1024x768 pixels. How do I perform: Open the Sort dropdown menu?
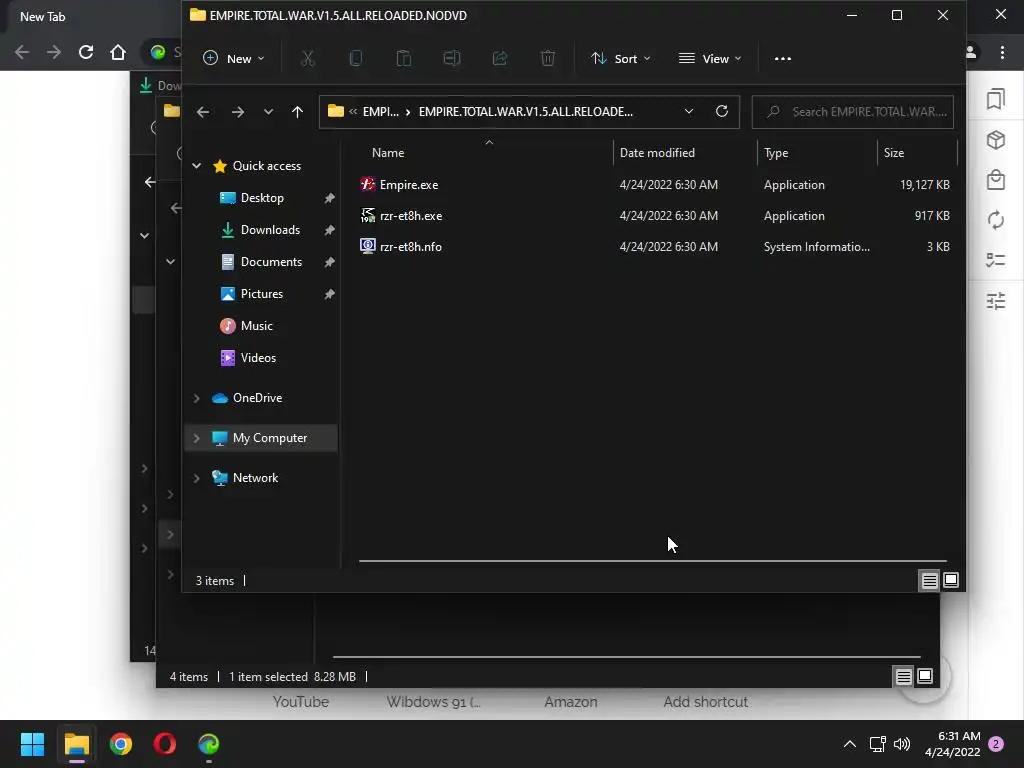[x=620, y=59]
